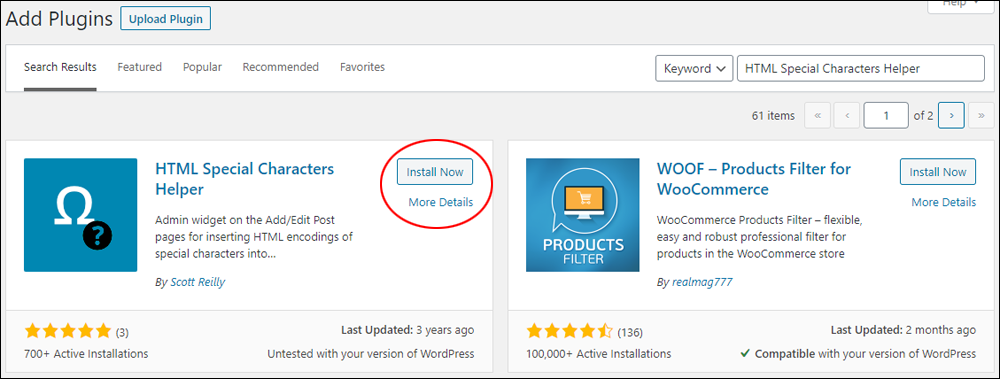Click the Products Filter plugin thumbnail

pos(582,215)
